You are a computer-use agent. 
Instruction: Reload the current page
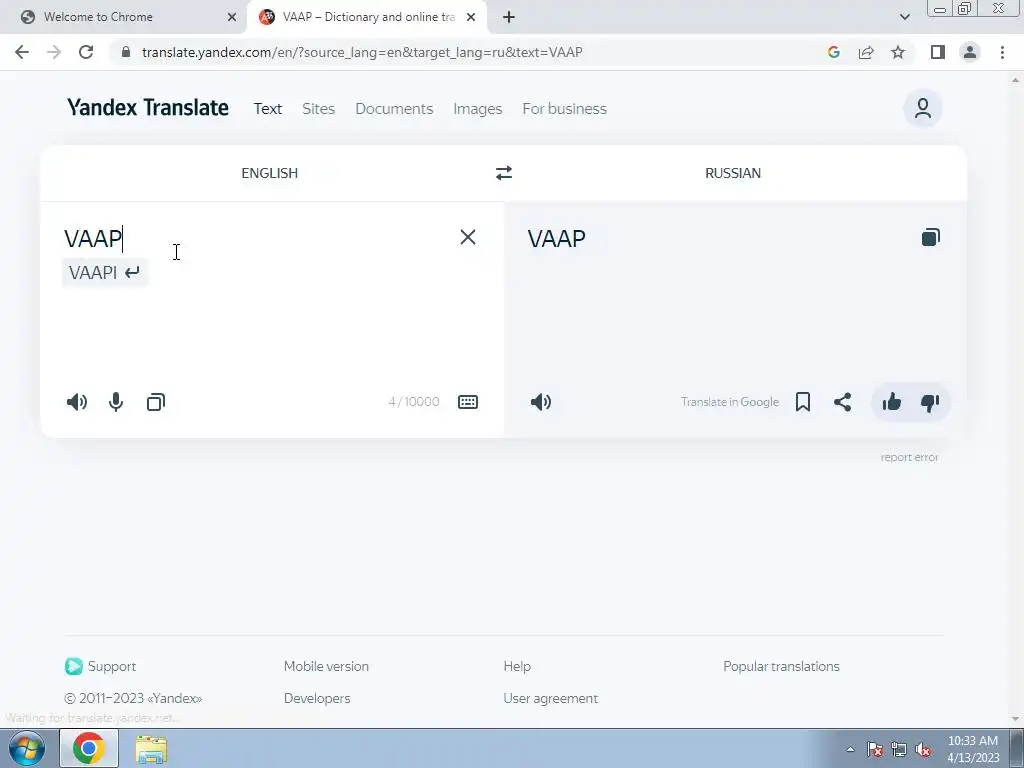click(86, 52)
